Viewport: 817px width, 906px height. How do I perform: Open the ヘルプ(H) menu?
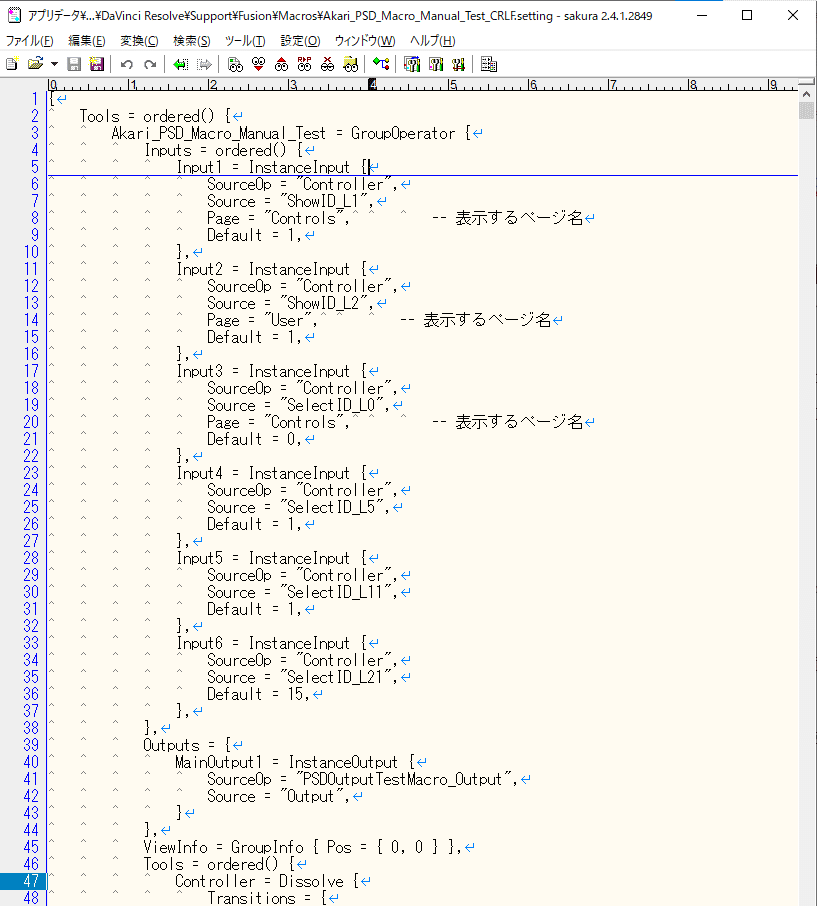point(433,41)
